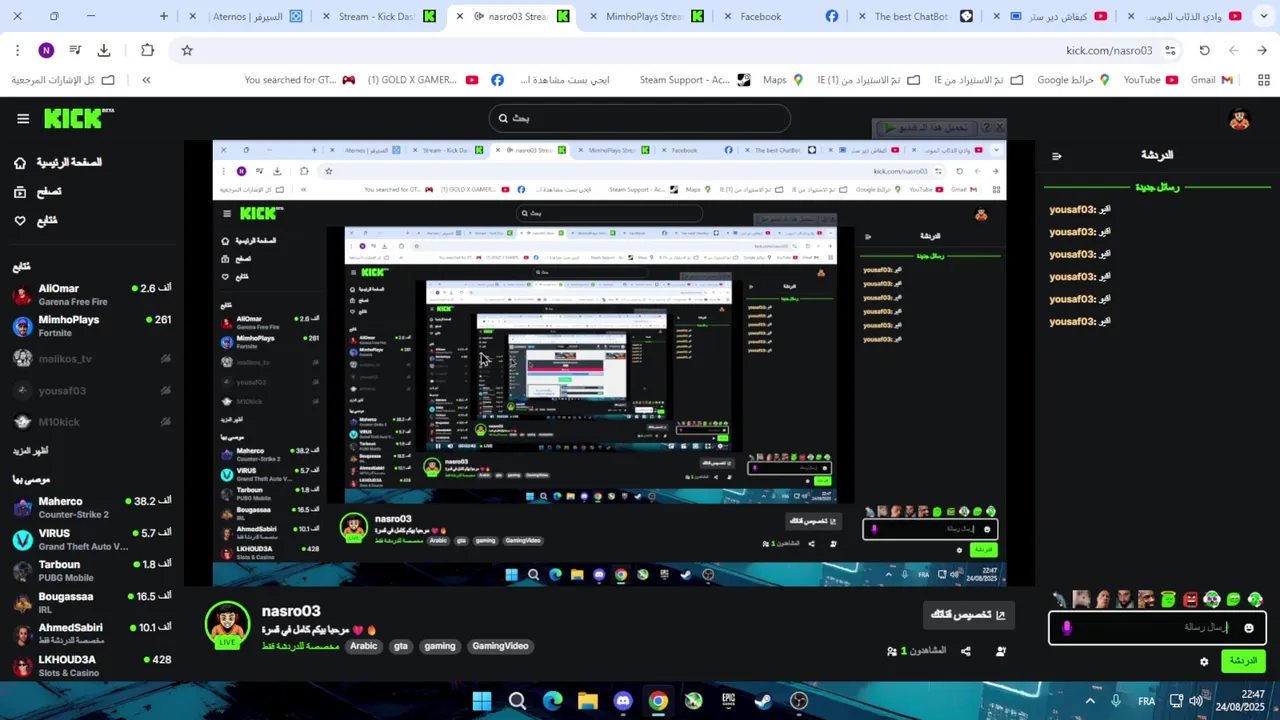Expand أظهر المزيد in following list
Image resolution: width=1280 pixels, height=720 pixels.
[29, 451]
